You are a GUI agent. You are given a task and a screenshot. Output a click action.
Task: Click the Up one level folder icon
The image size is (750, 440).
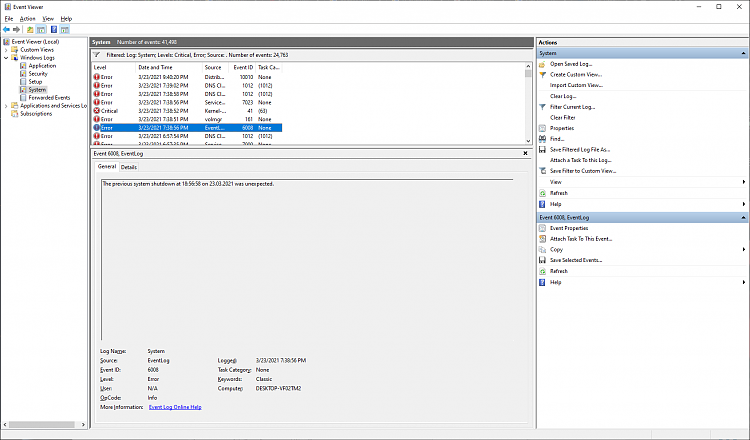30,30
